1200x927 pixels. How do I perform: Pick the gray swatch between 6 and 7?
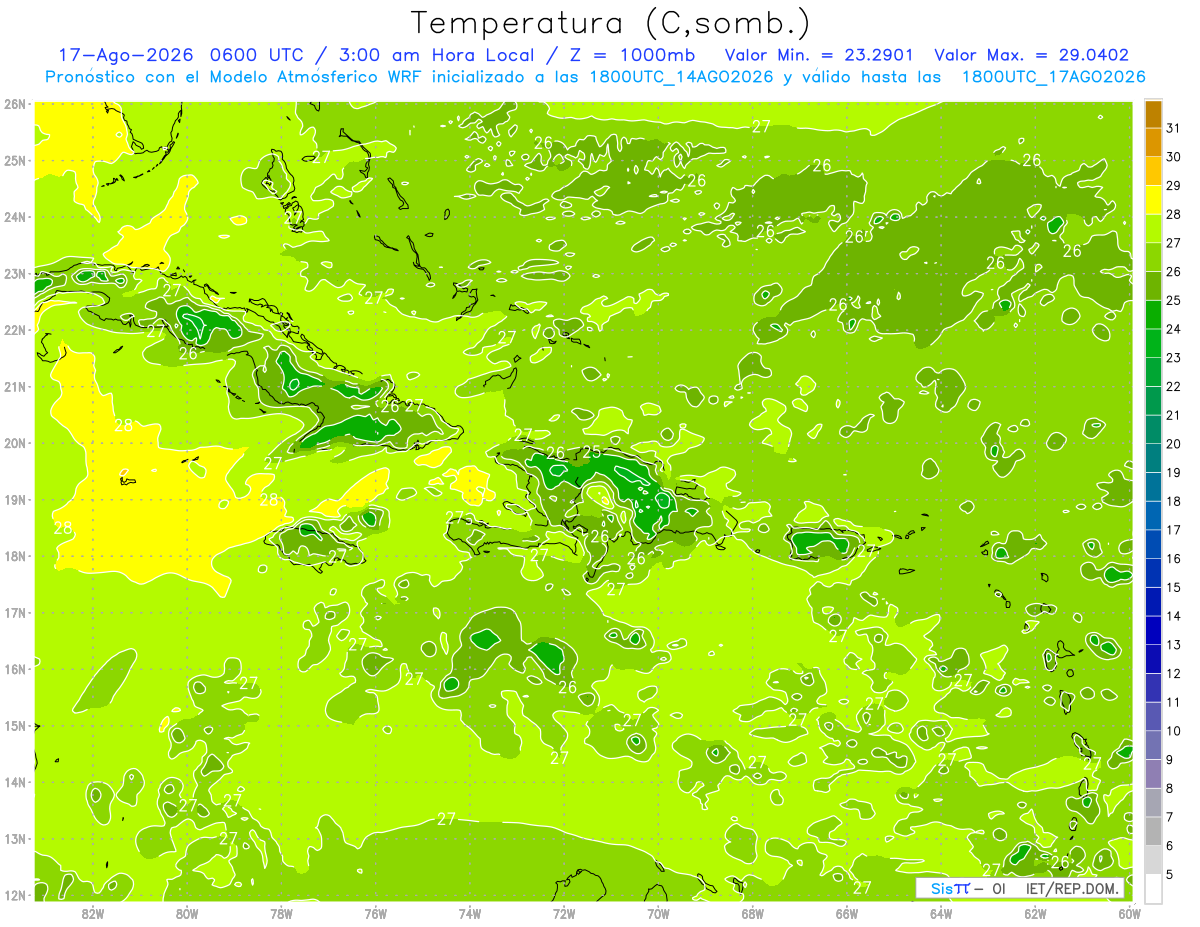(1153, 832)
